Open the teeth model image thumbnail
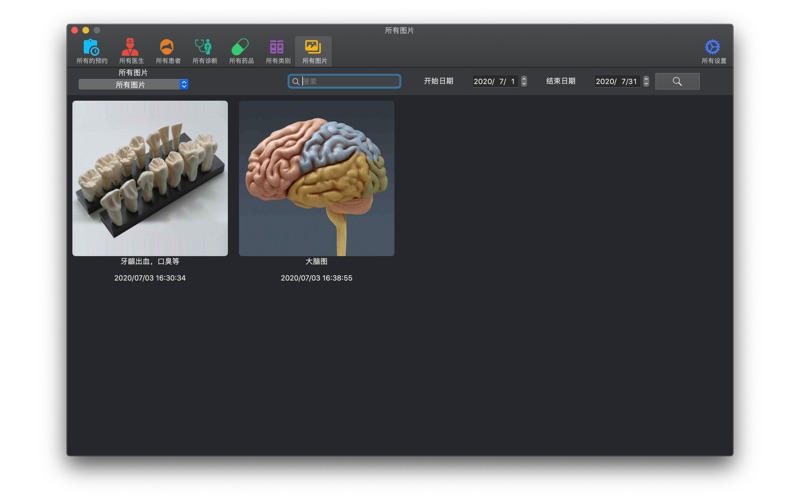Viewport: 800px width, 500px height. (150, 178)
